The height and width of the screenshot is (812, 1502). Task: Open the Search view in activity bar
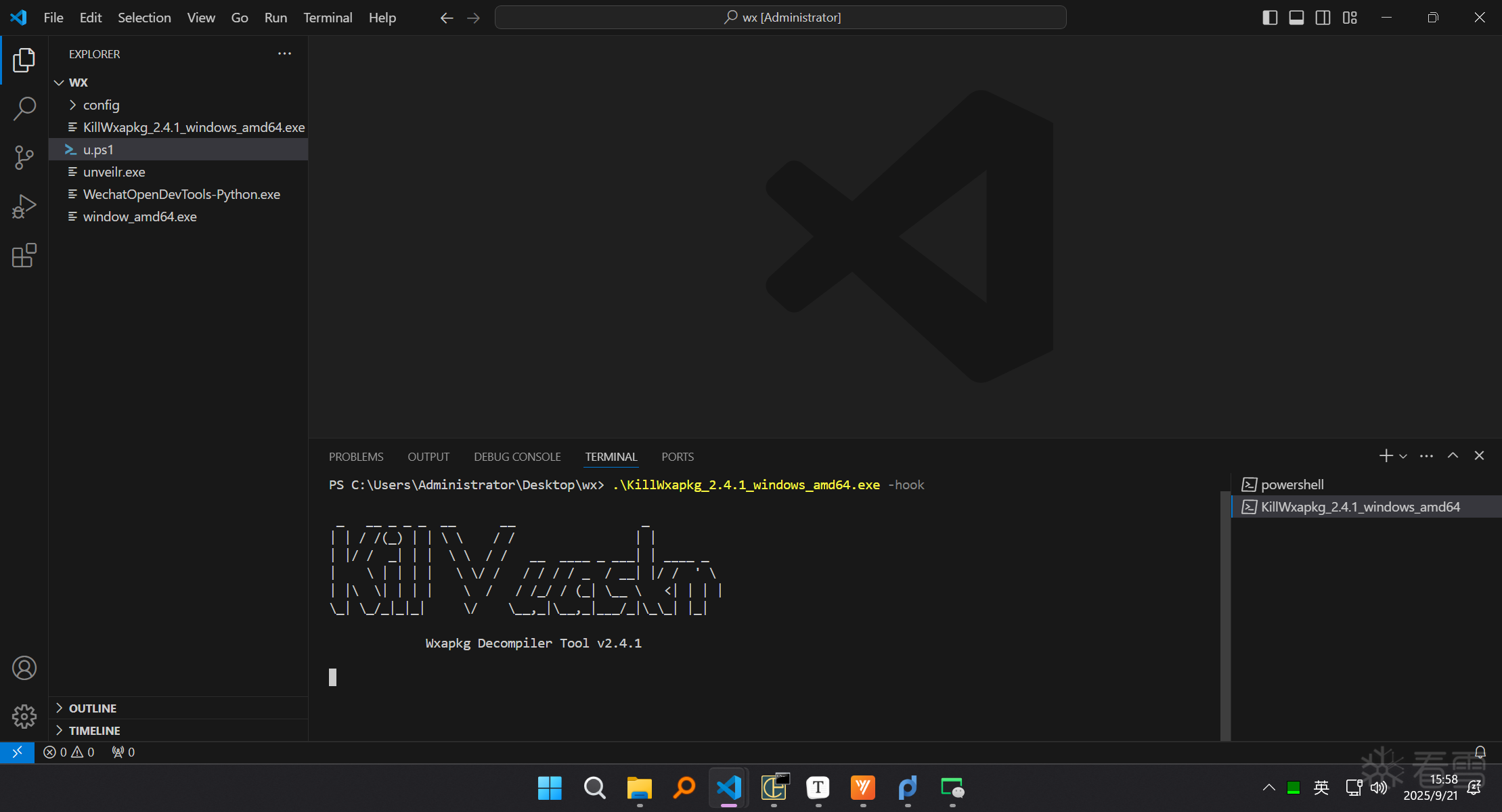point(24,108)
